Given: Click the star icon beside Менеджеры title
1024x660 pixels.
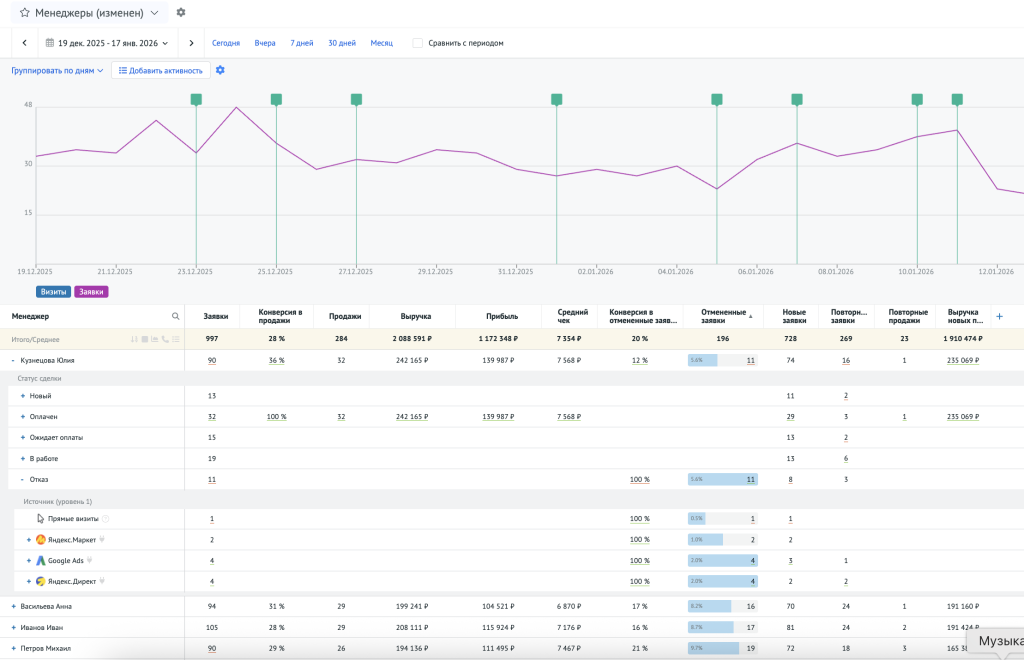Looking at the screenshot, I should 24,13.
